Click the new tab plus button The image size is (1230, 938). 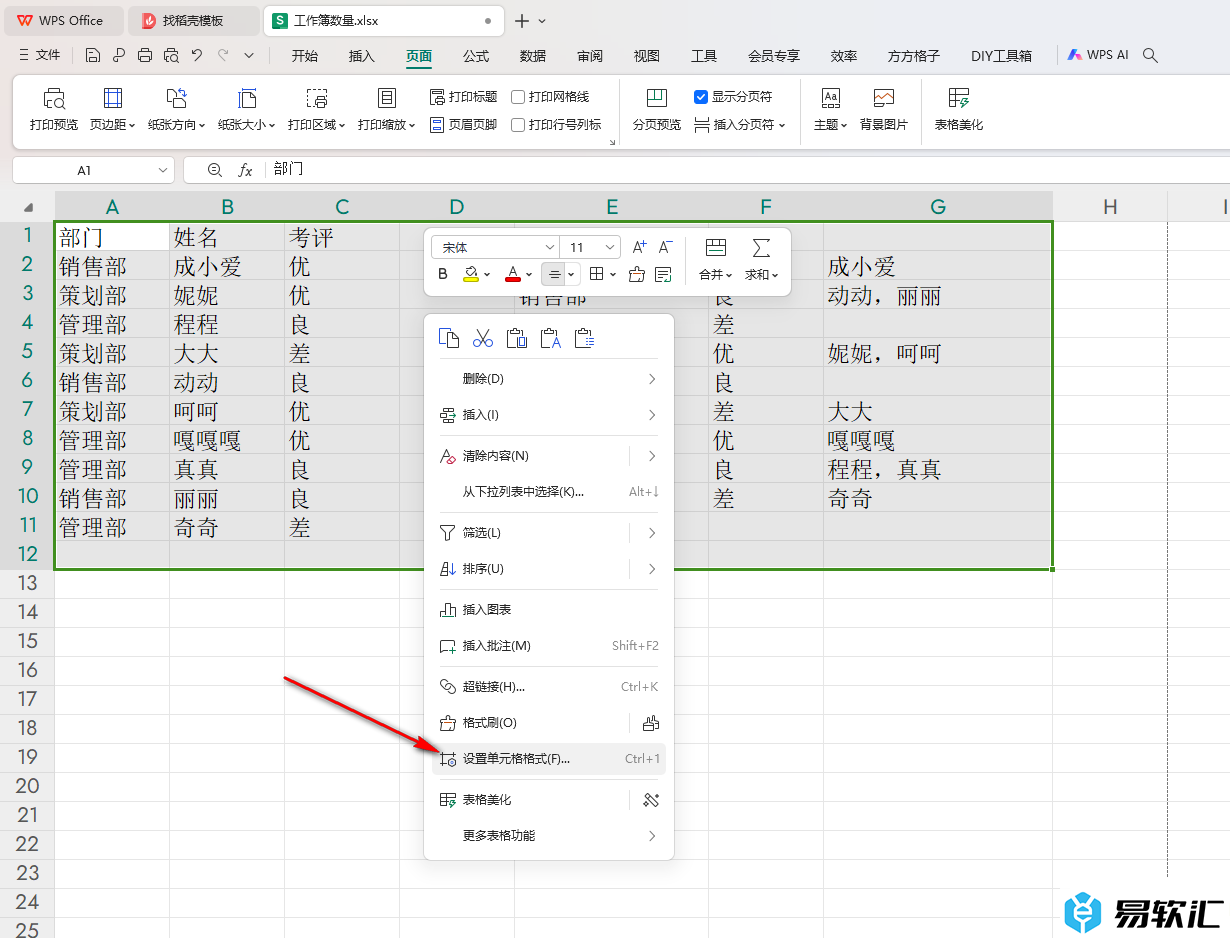click(522, 20)
